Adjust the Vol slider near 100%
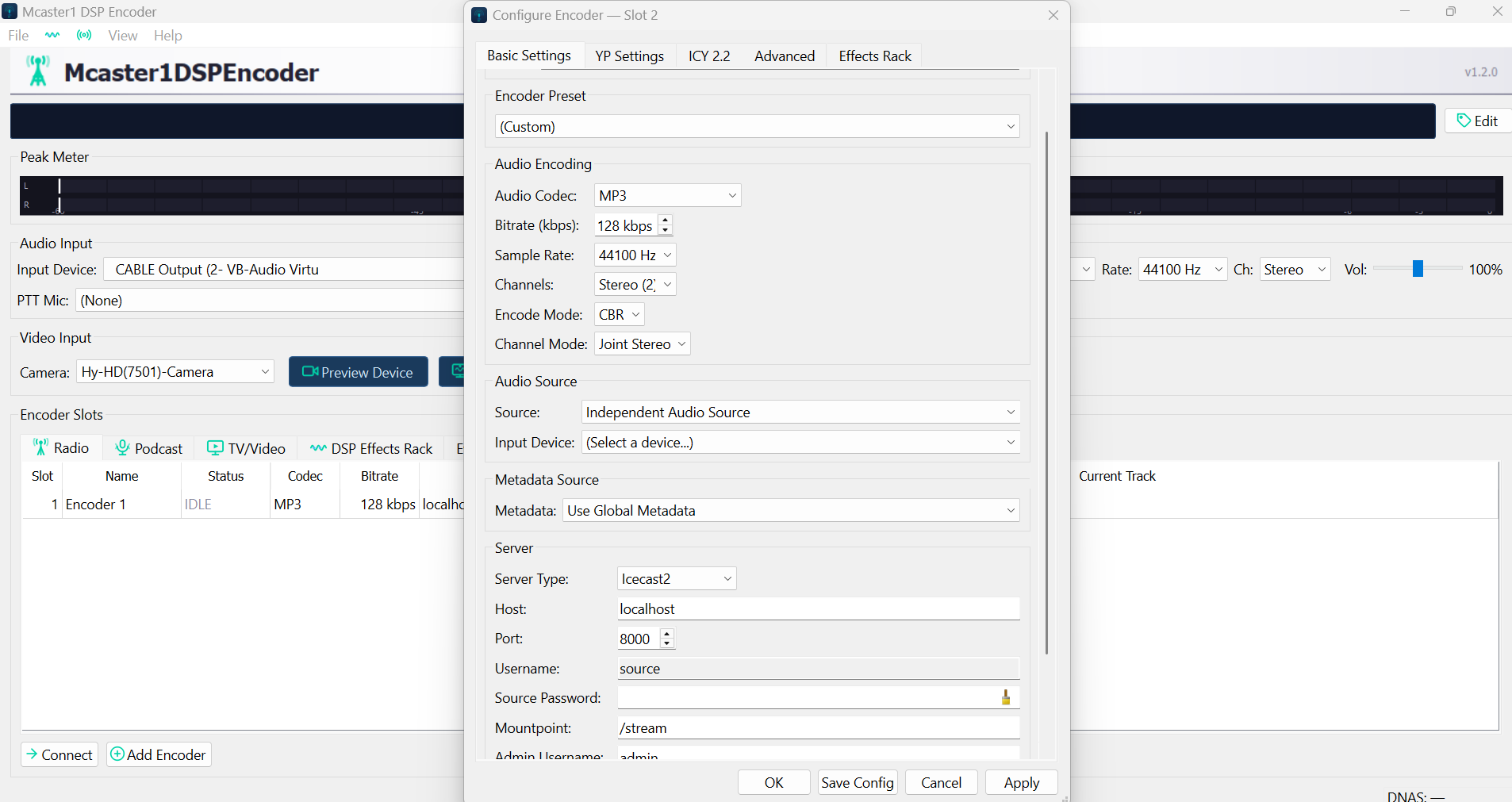This screenshot has height=802, width=1512. (1416, 269)
